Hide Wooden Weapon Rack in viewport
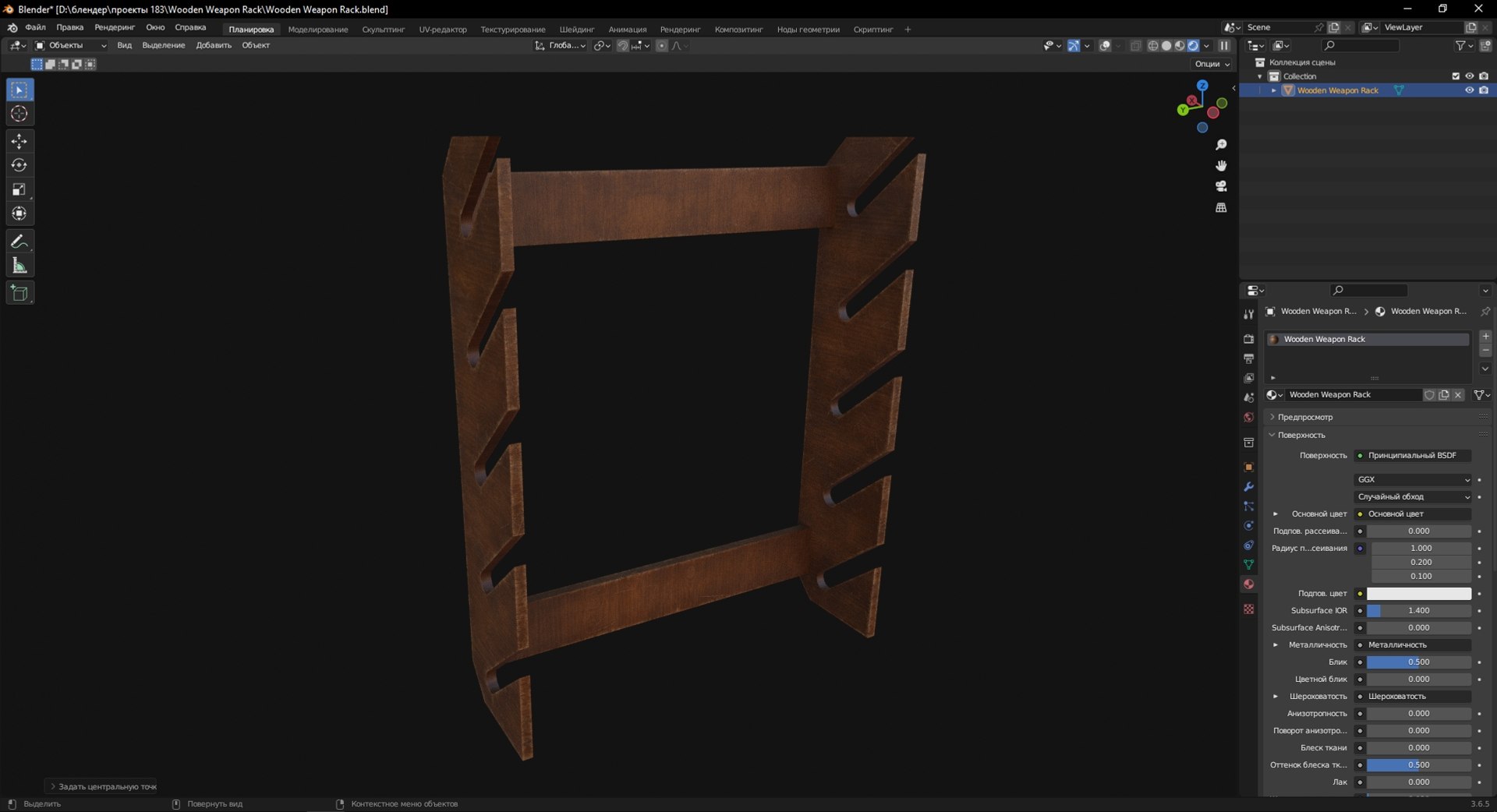This screenshot has height=812, width=1497. pyautogui.click(x=1469, y=90)
